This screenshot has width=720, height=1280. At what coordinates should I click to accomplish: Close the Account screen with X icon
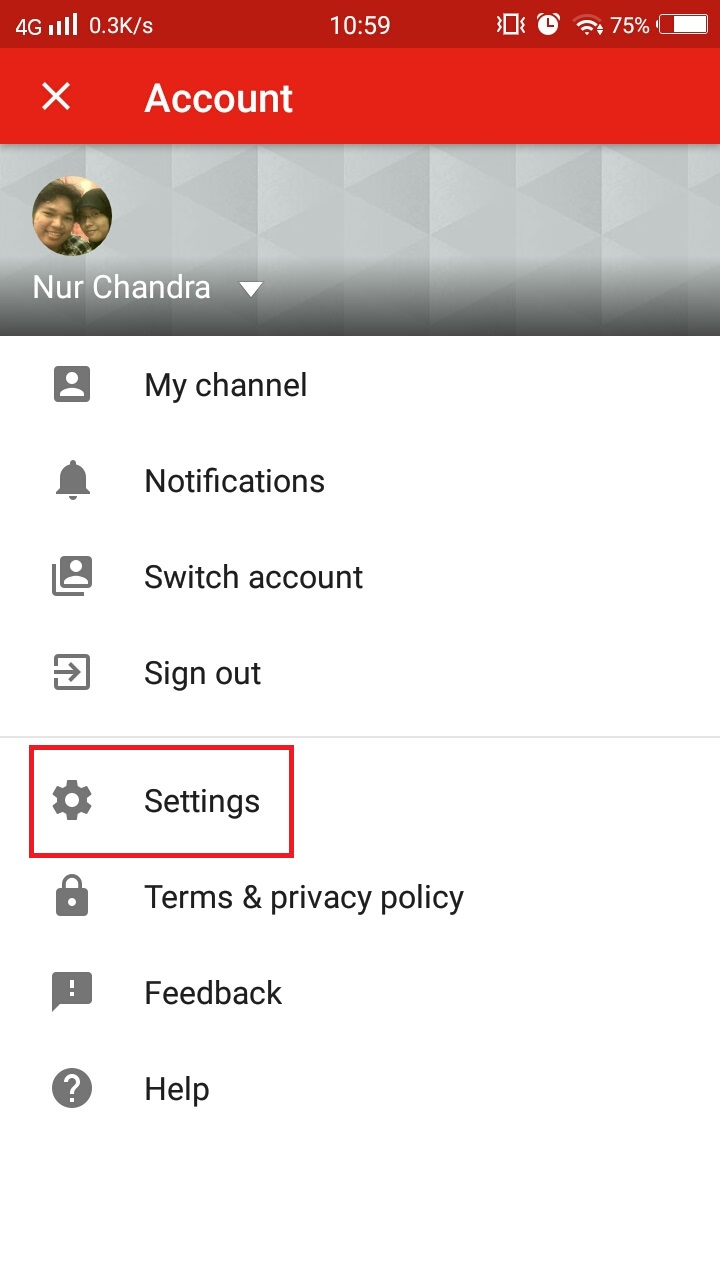click(56, 97)
